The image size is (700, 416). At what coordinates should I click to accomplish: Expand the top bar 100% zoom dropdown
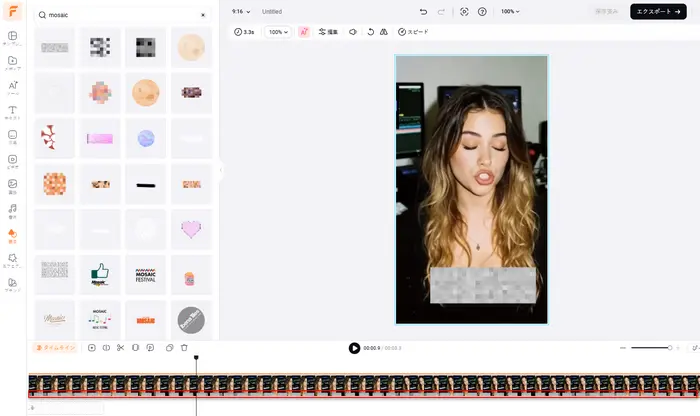click(511, 11)
